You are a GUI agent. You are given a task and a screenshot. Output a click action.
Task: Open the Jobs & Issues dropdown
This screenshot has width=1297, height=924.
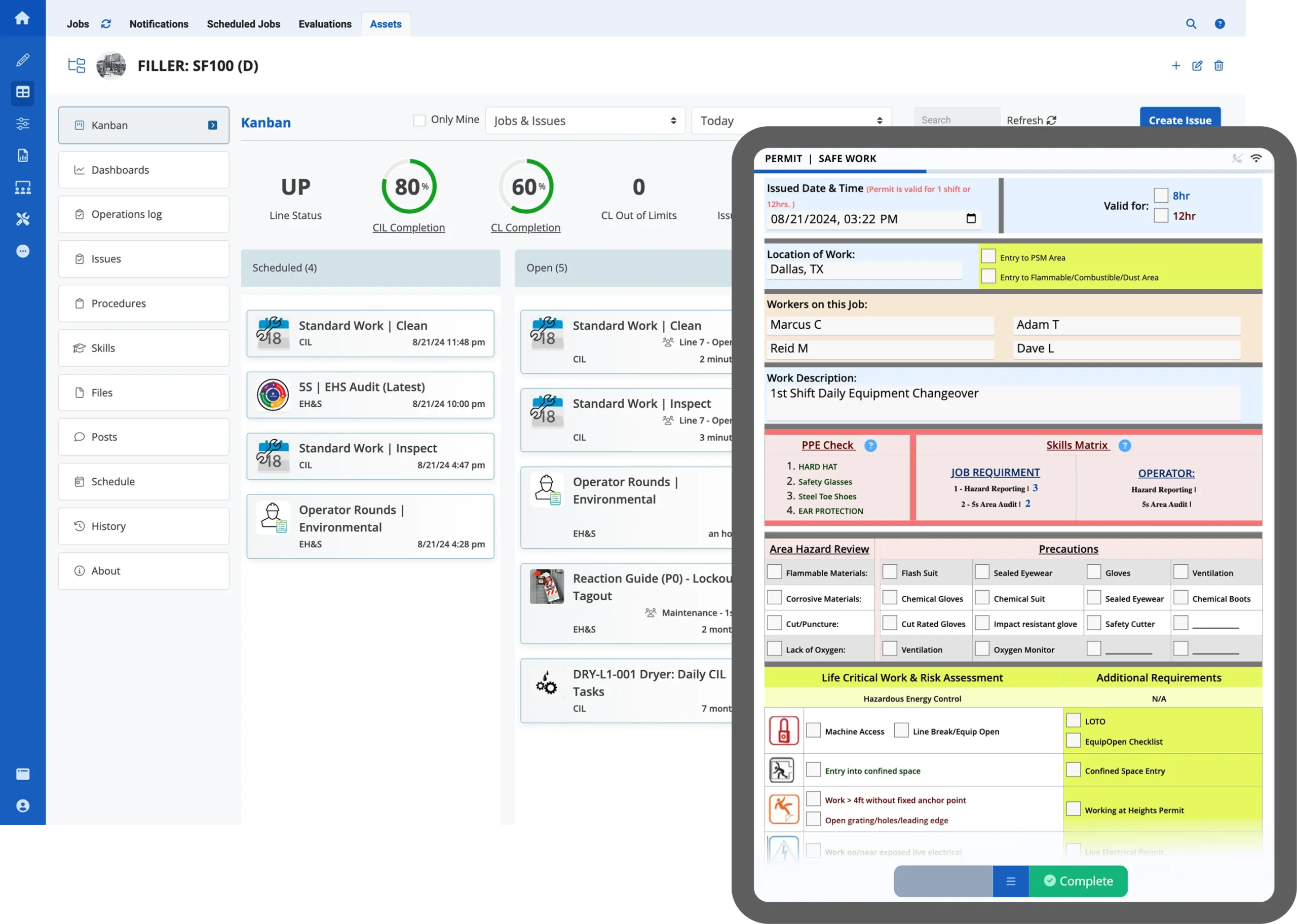click(584, 121)
